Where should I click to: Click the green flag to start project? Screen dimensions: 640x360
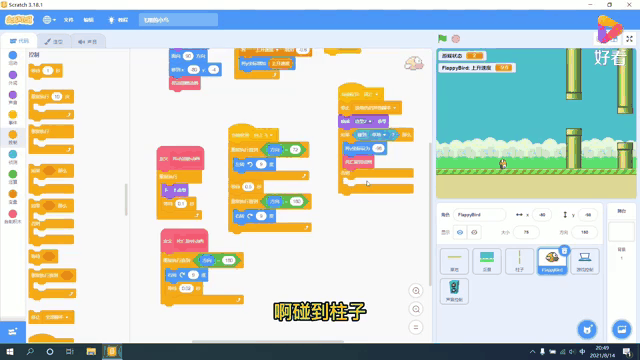442,39
